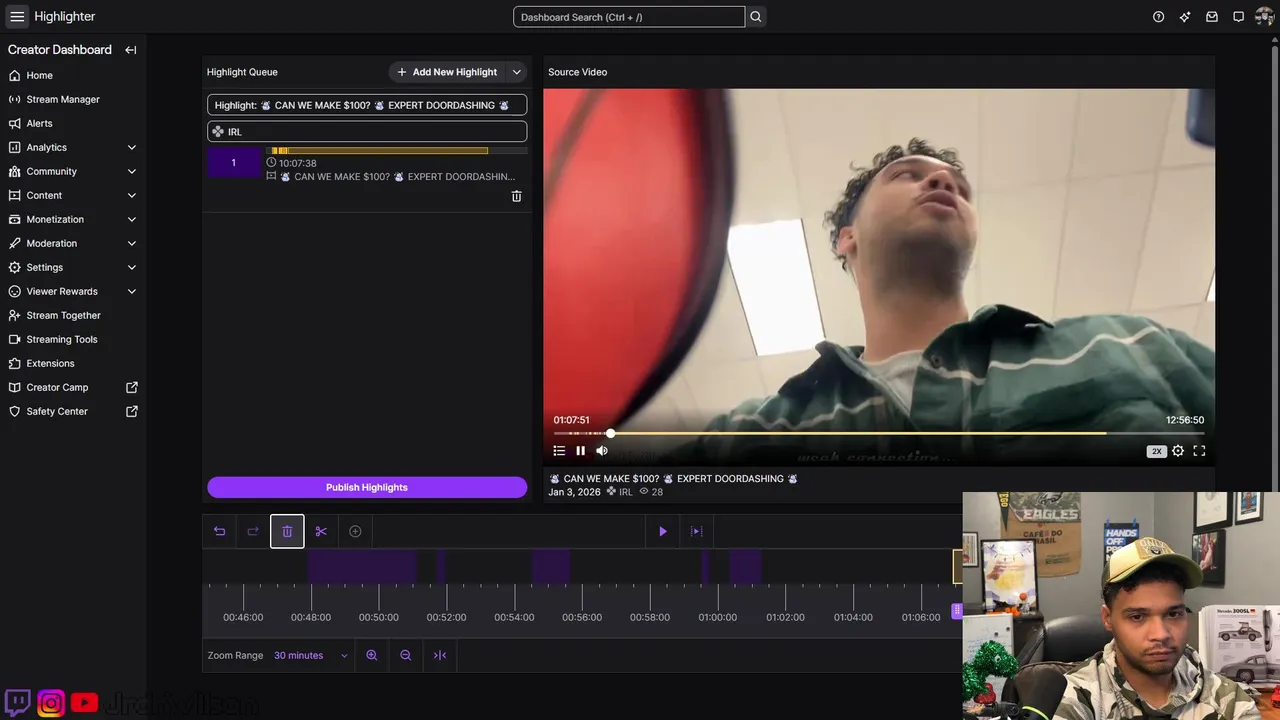The height and width of the screenshot is (720, 1280).
Task: Open Creator Camp link
Action: [x=57, y=387]
